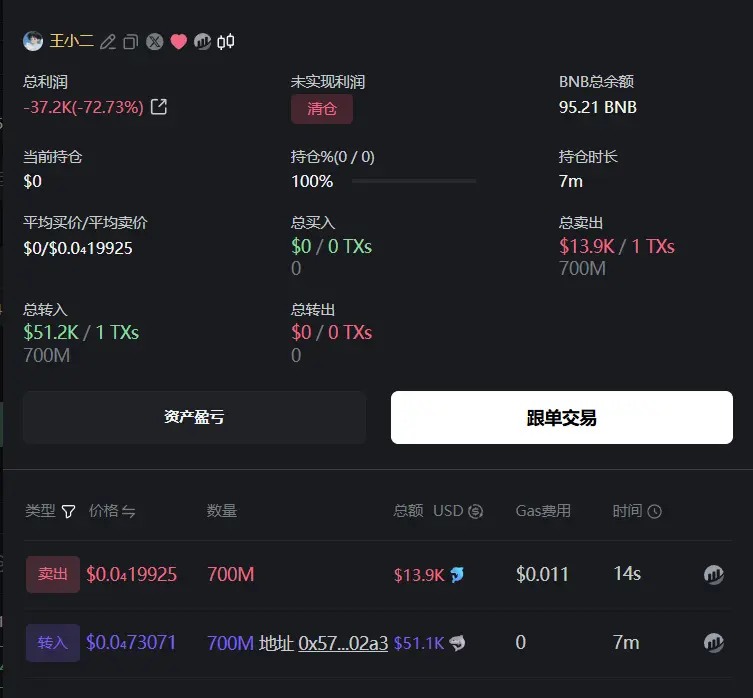Viewport: 753px width, 698px height.
Task: Click the 数量 column header
Action: (x=222, y=511)
